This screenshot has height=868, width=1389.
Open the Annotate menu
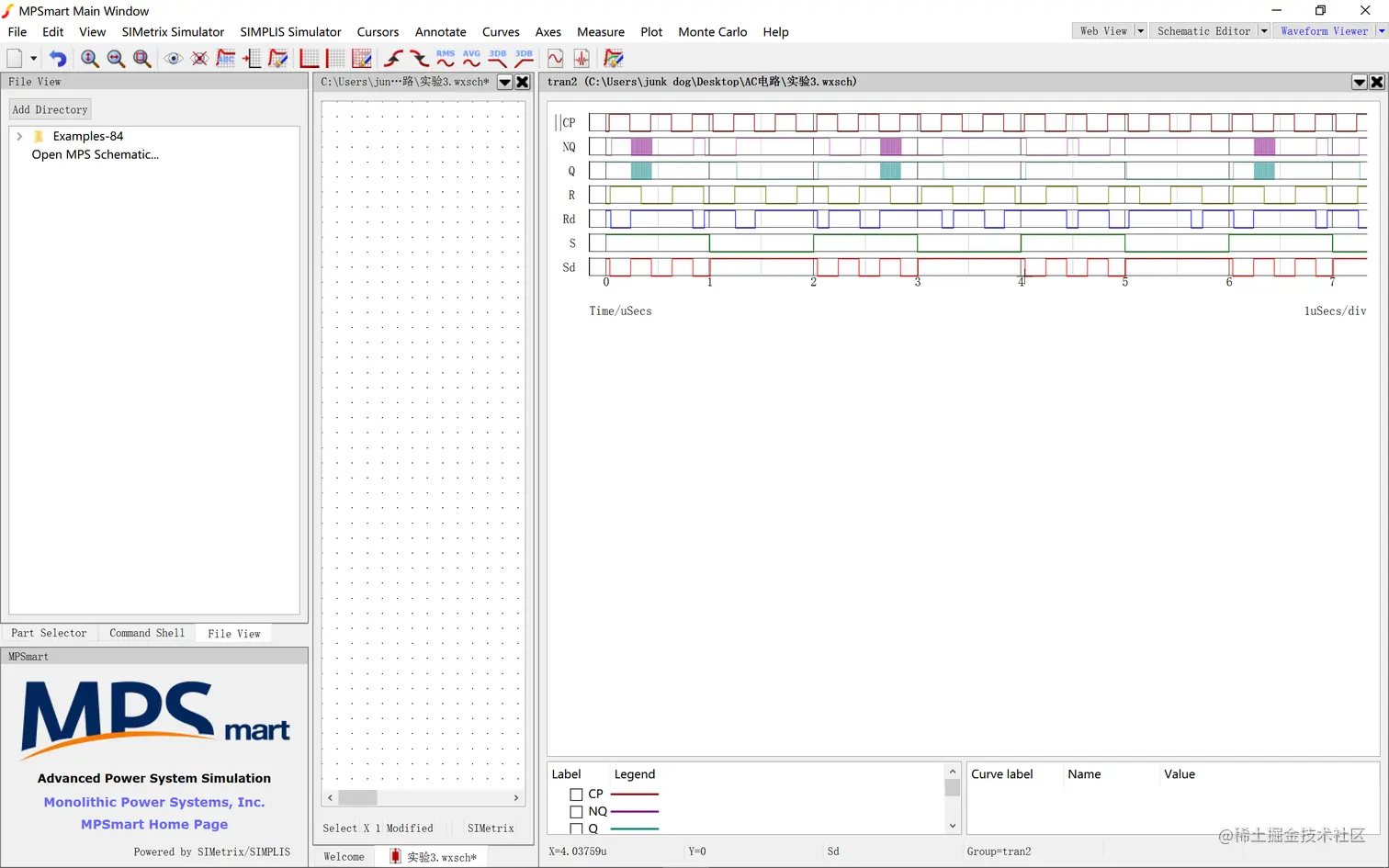(x=441, y=32)
